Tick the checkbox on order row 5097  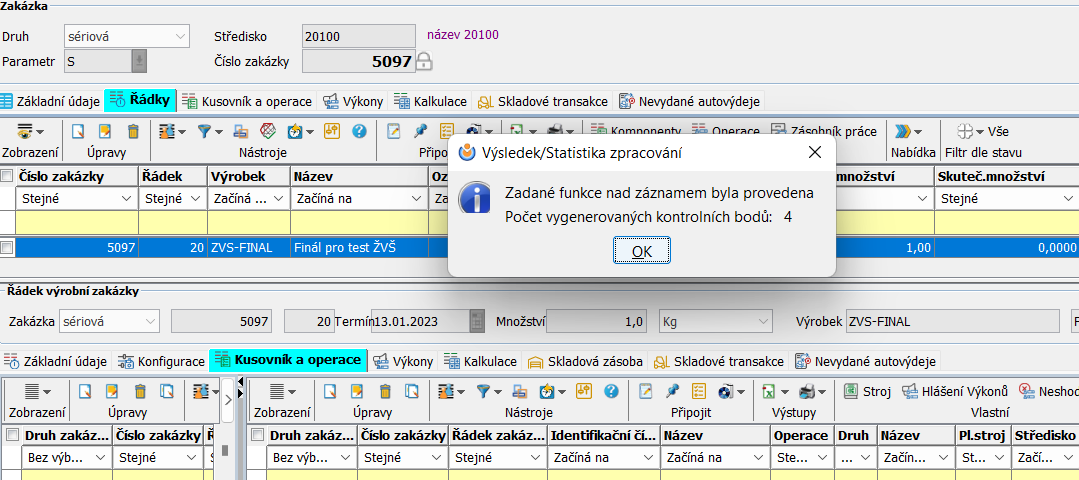[x=8, y=246]
